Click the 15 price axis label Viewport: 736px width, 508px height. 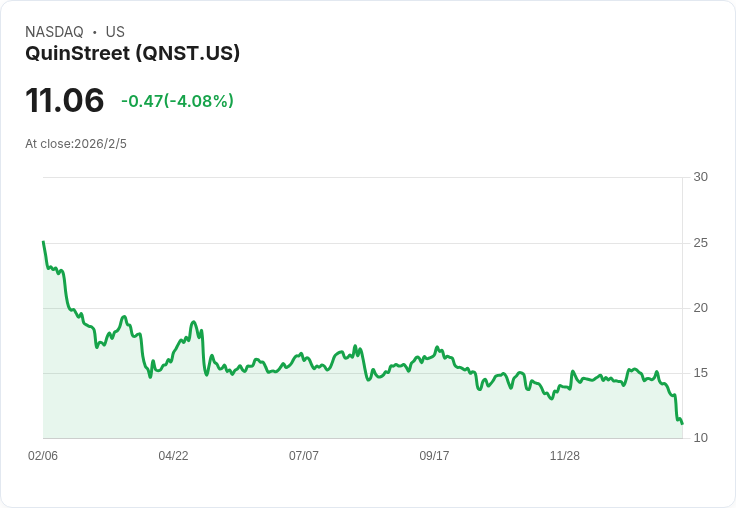click(x=700, y=373)
